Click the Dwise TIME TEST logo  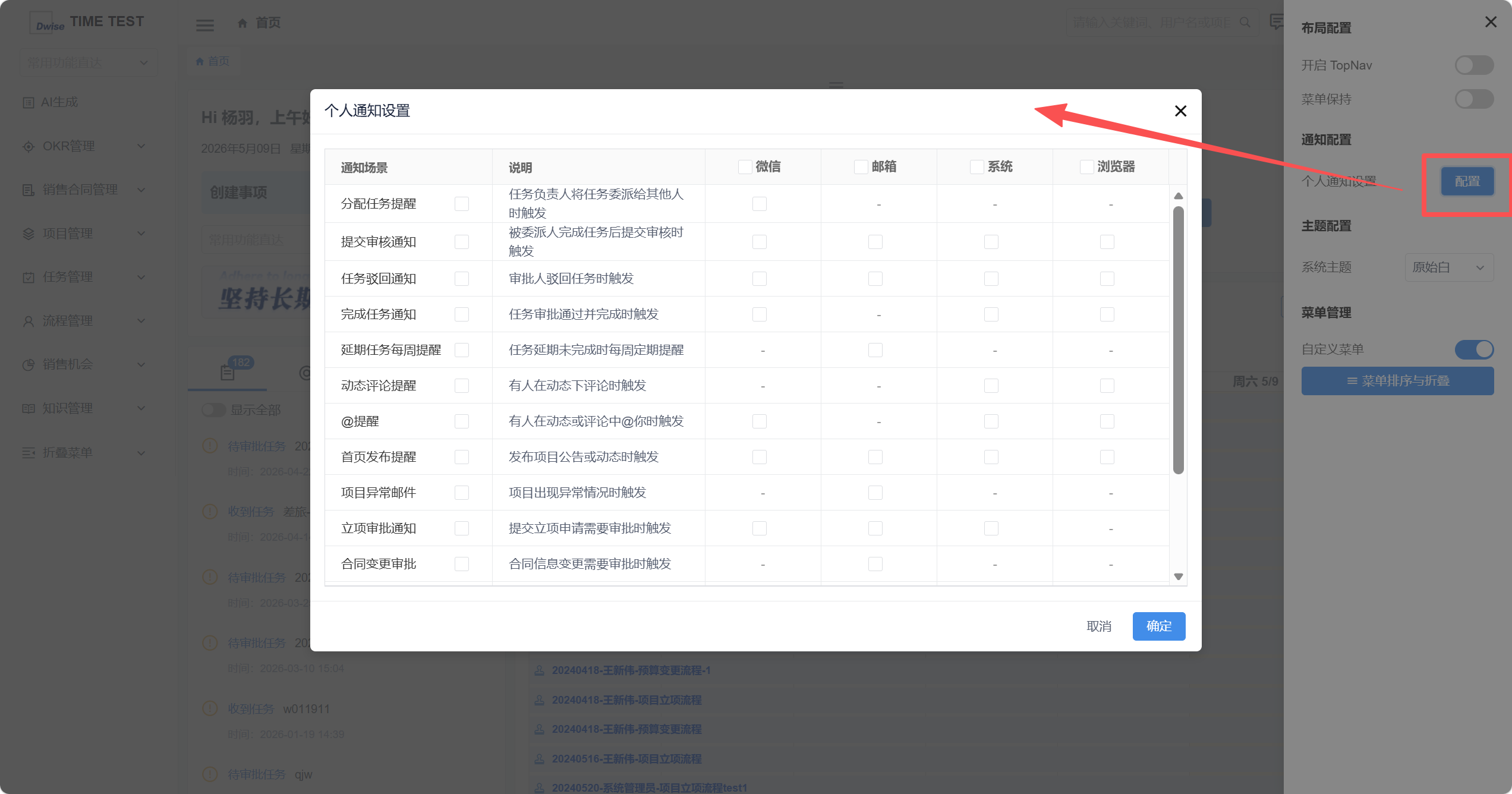coord(87,22)
